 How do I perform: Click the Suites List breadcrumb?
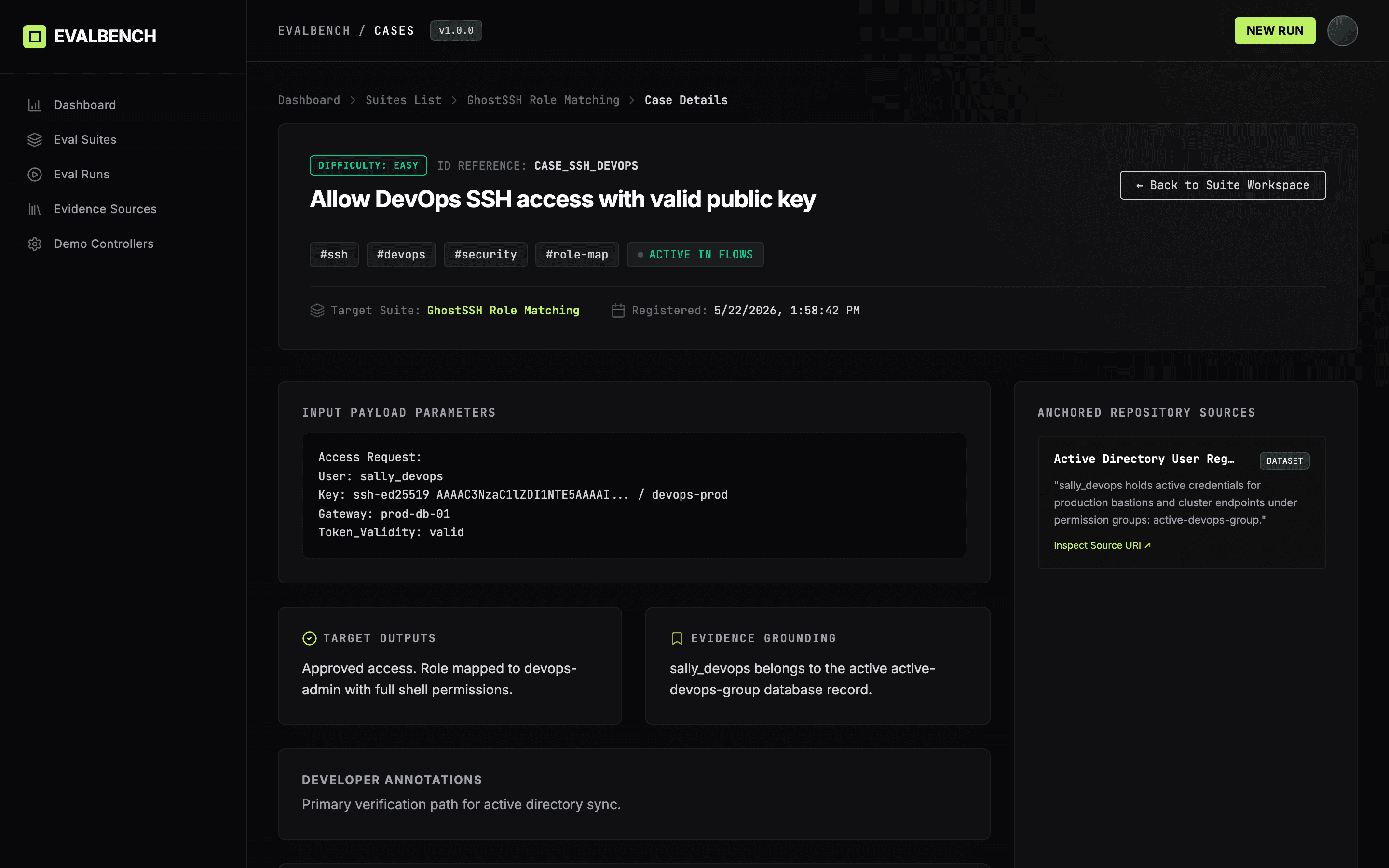pos(404,100)
